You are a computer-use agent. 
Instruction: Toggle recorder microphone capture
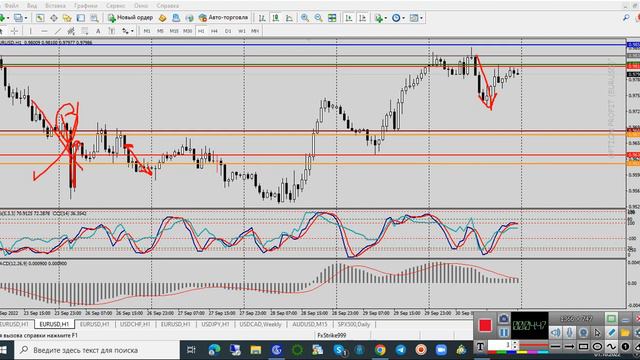click(x=569, y=333)
